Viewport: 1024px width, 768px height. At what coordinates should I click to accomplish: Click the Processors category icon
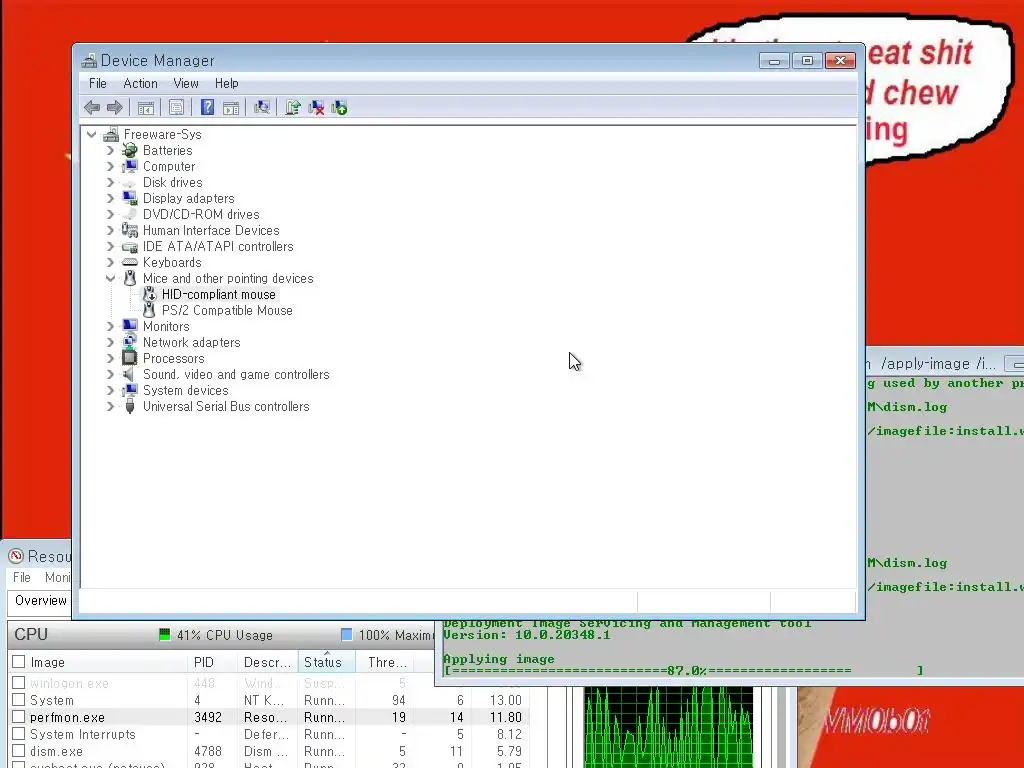tap(129, 358)
